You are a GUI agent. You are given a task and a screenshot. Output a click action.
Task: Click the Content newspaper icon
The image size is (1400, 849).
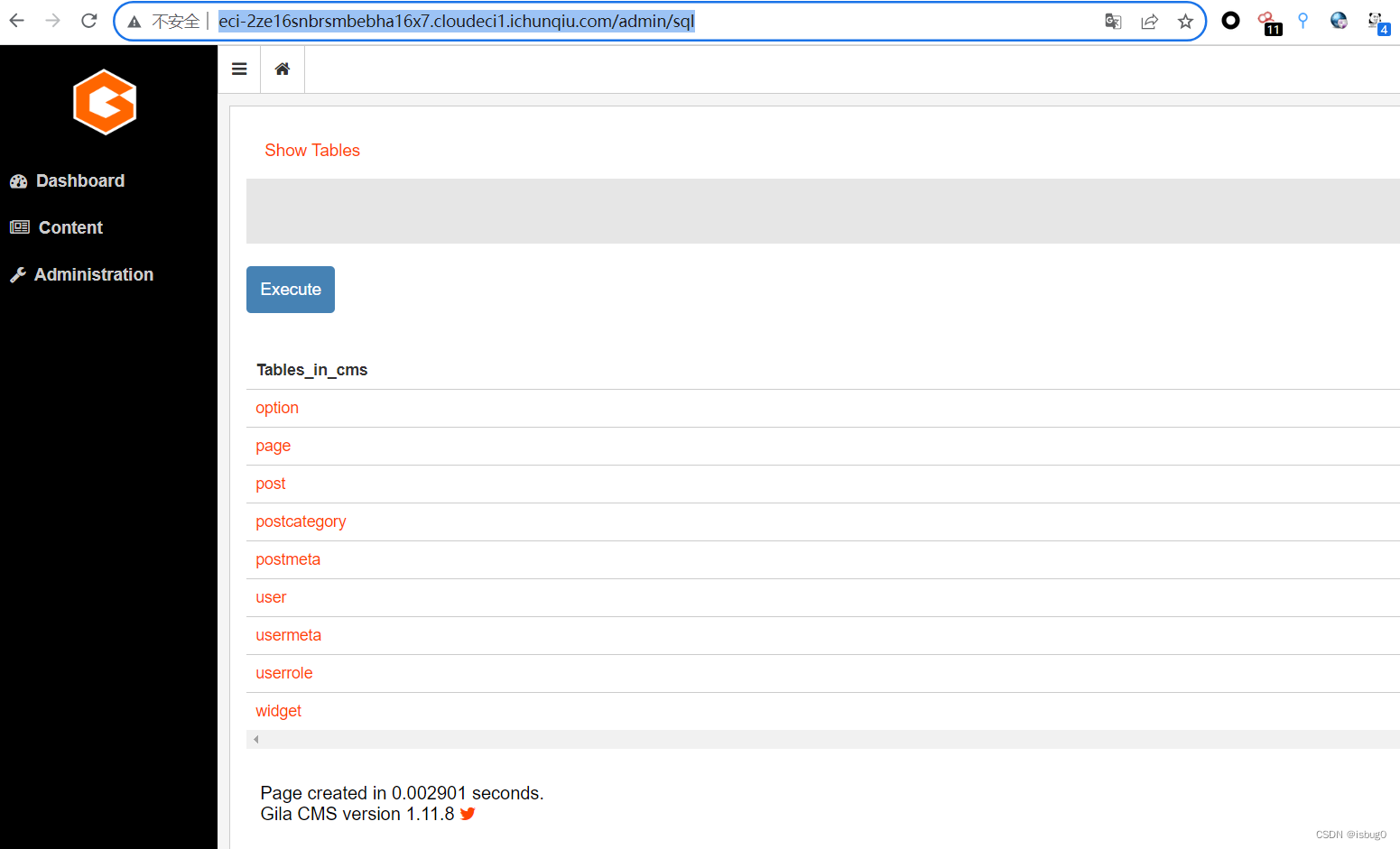tap(20, 227)
